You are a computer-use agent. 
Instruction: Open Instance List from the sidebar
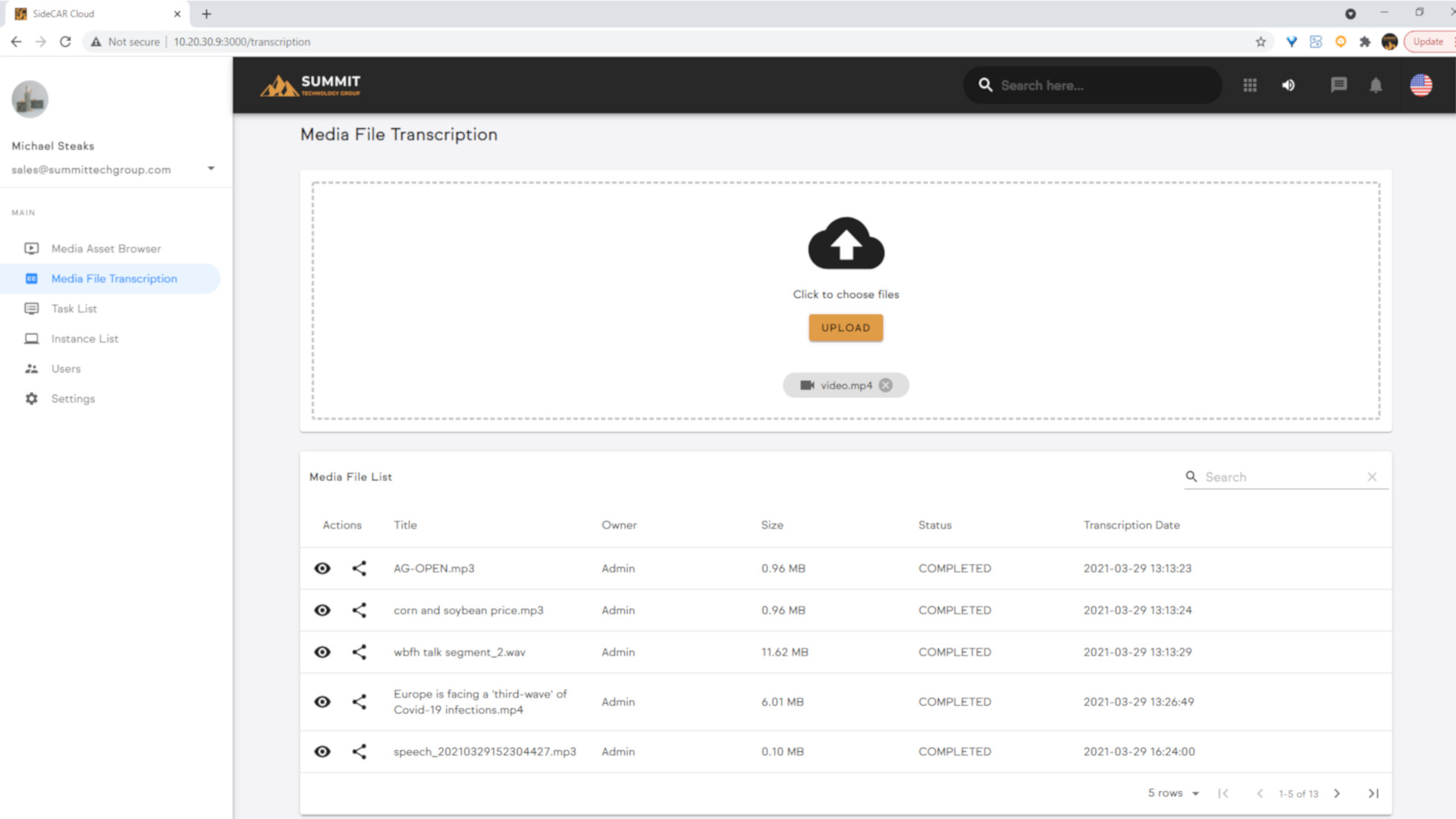84,338
